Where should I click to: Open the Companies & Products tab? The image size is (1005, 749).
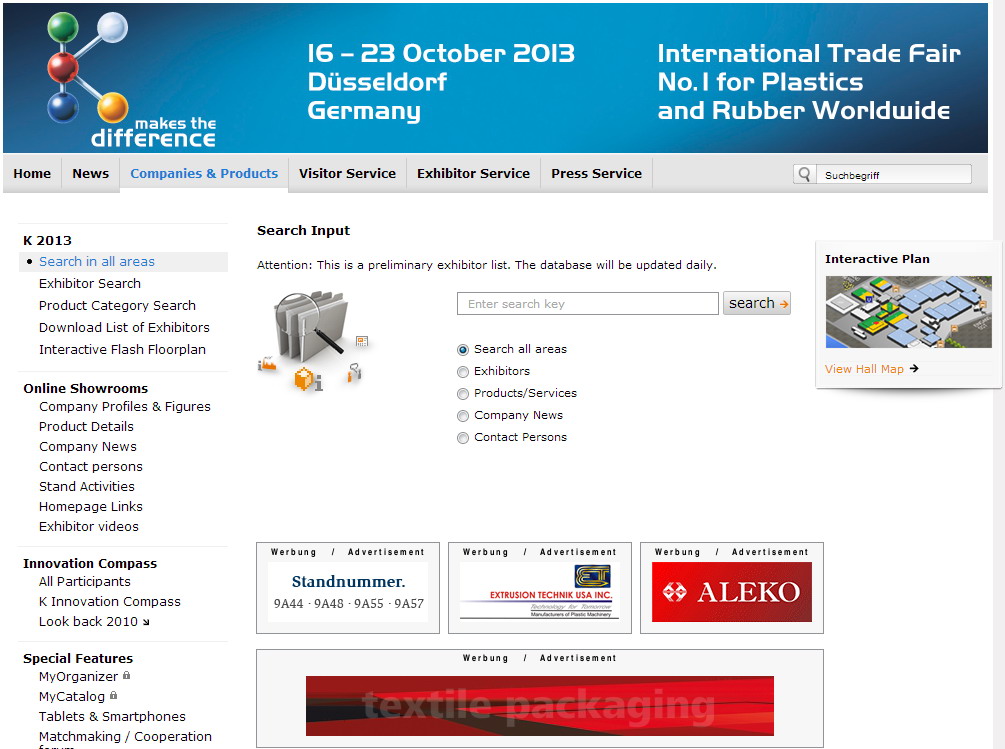(x=204, y=173)
